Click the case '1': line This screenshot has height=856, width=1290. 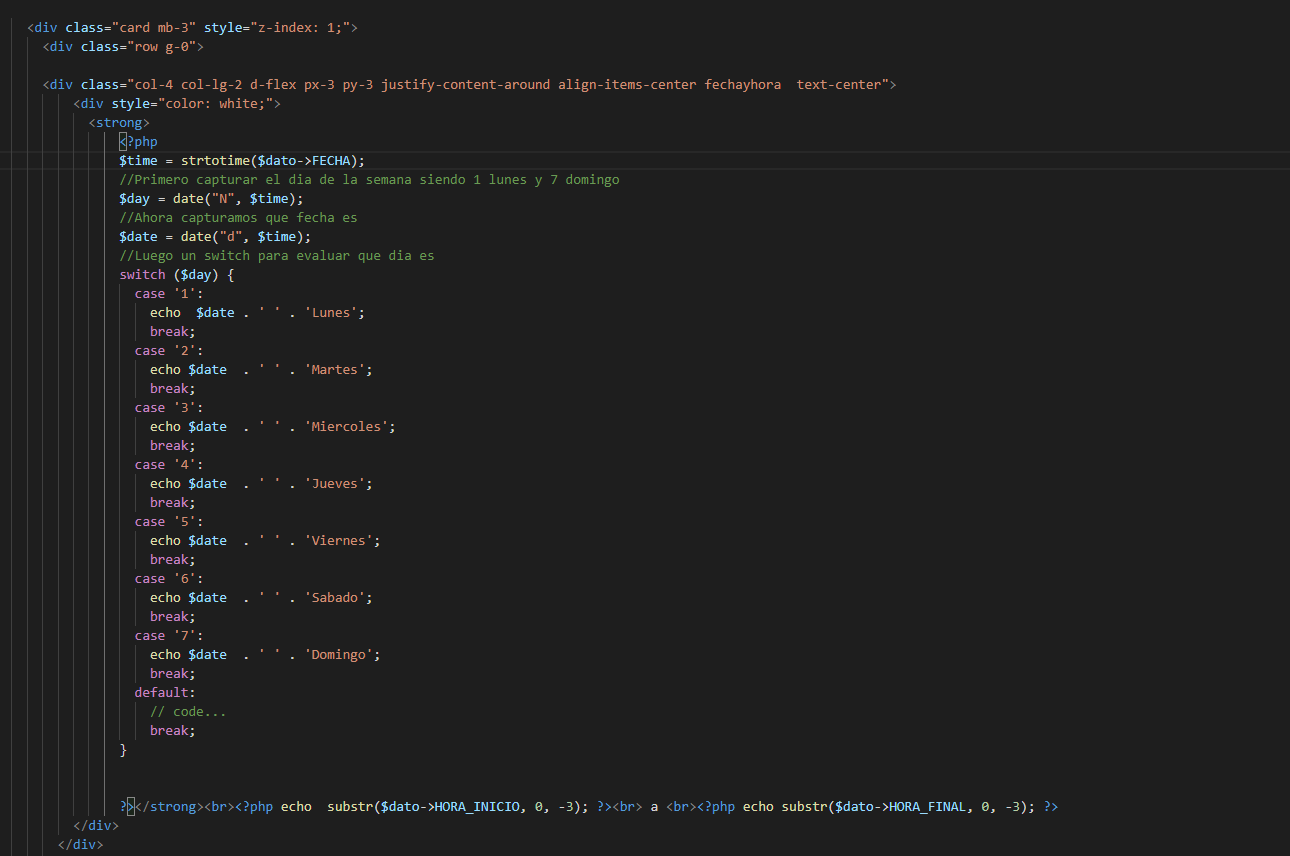click(170, 293)
